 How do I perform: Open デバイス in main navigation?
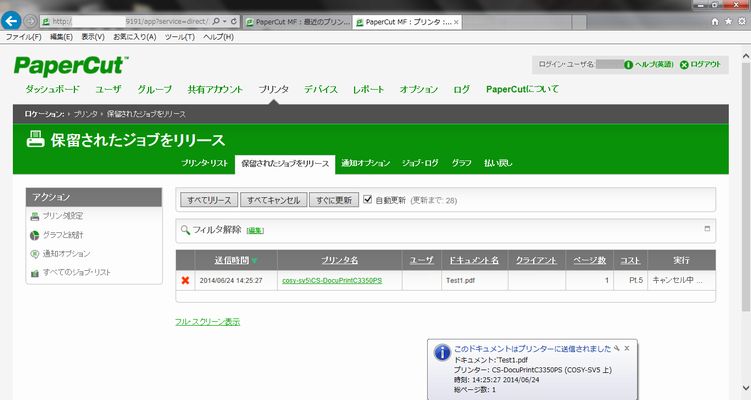[x=321, y=89]
